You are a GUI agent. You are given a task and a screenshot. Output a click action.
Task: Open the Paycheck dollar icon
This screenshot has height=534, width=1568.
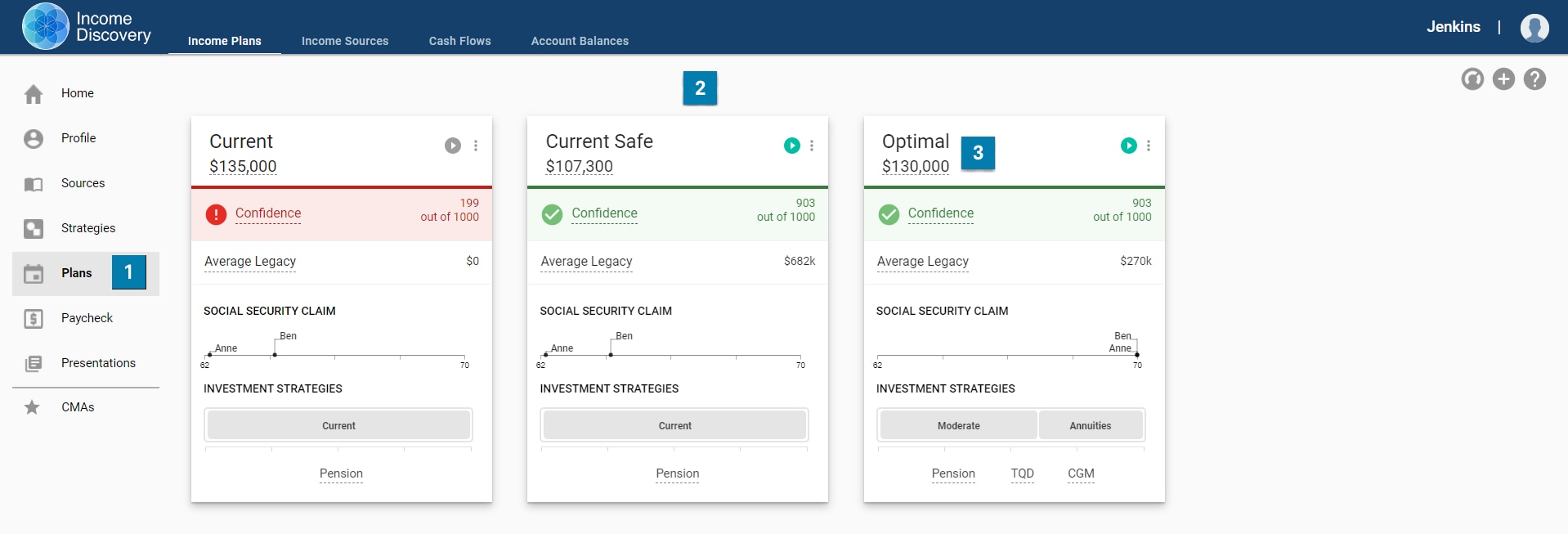pos(34,319)
